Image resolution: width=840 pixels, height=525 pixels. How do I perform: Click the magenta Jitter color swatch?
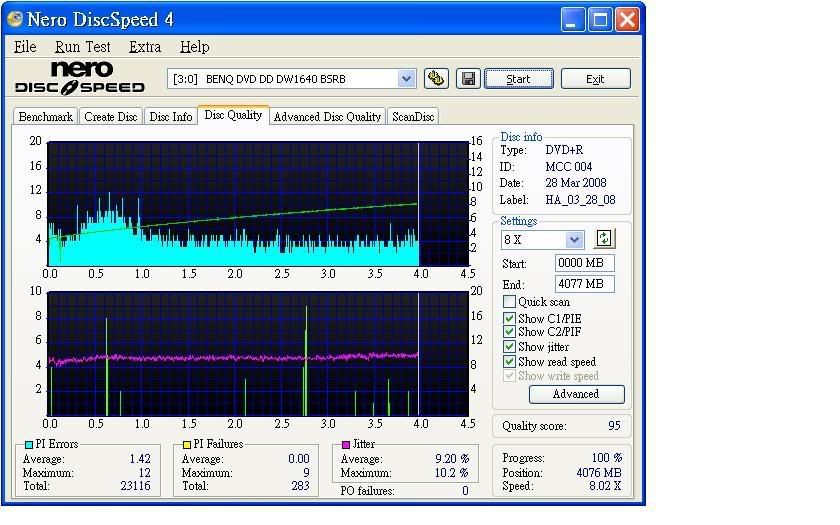click(x=346, y=445)
